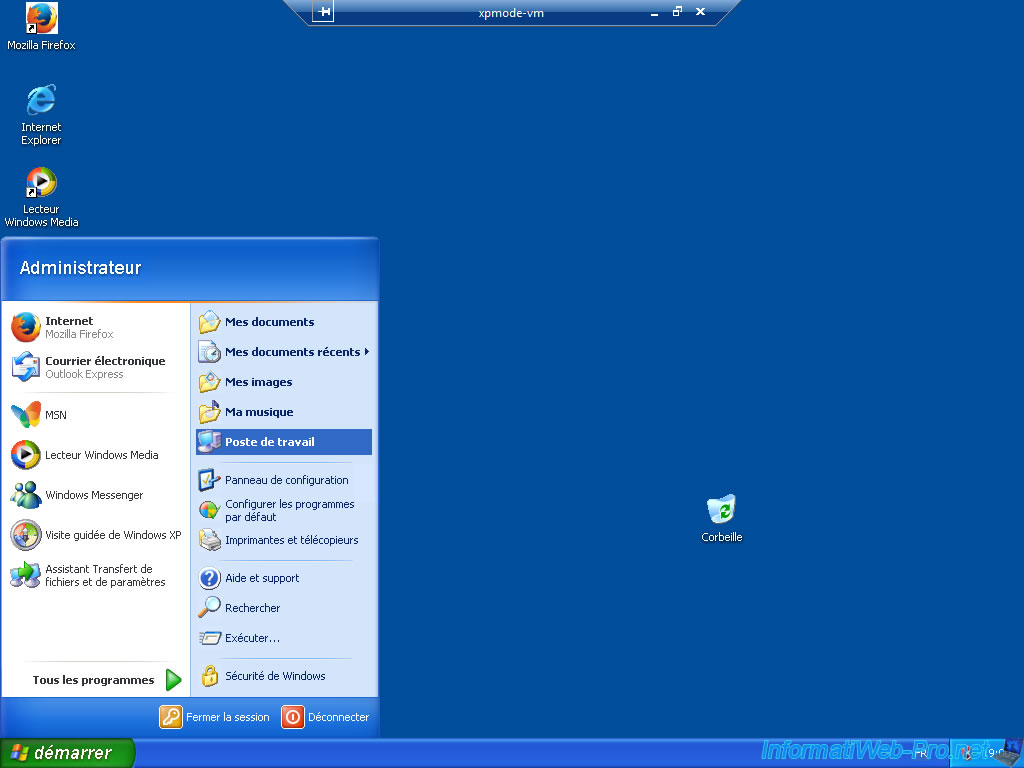Open the Mes images folder
The height and width of the screenshot is (768, 1024).
point(284,382)
